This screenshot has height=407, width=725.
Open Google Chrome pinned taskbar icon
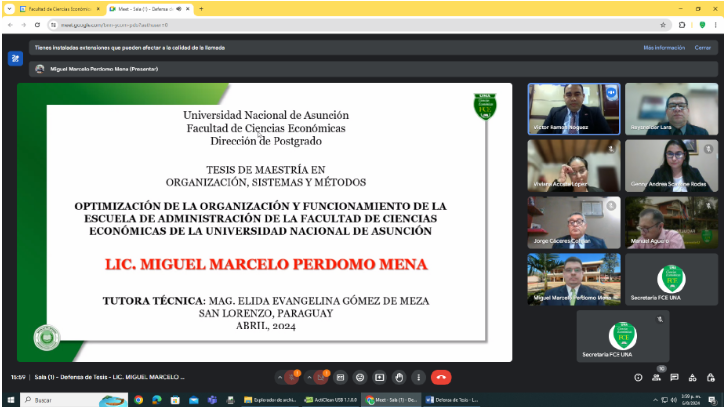coord(138,400)
